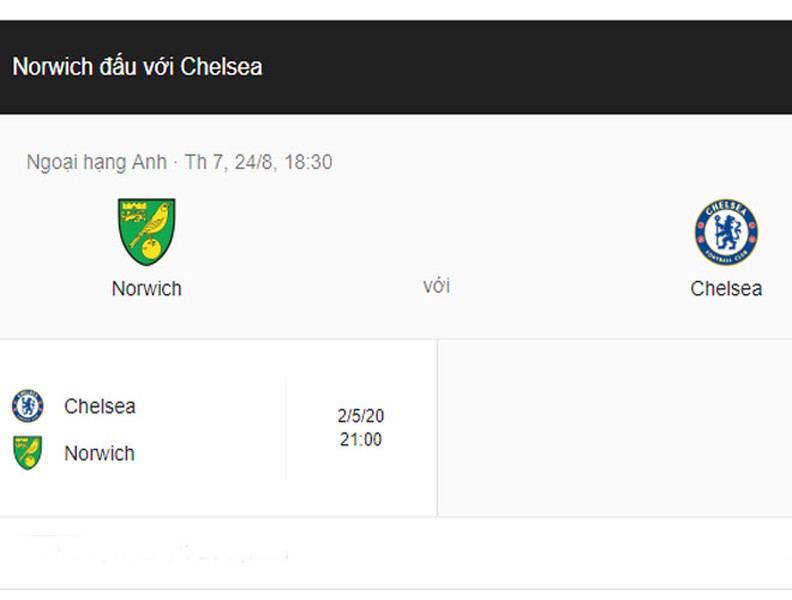Click the 'với' text between teams
The height and width of the screenshot is (600, 792).
[436, 286]
